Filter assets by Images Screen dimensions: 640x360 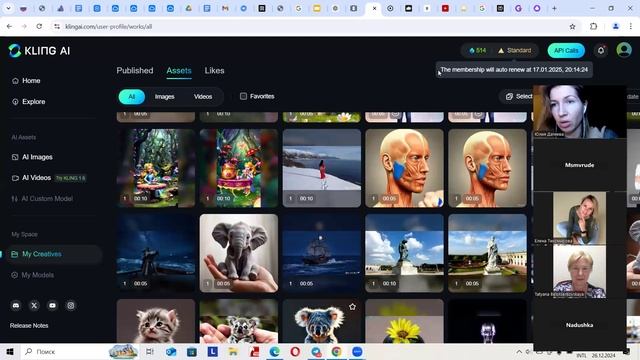point(164,97)
